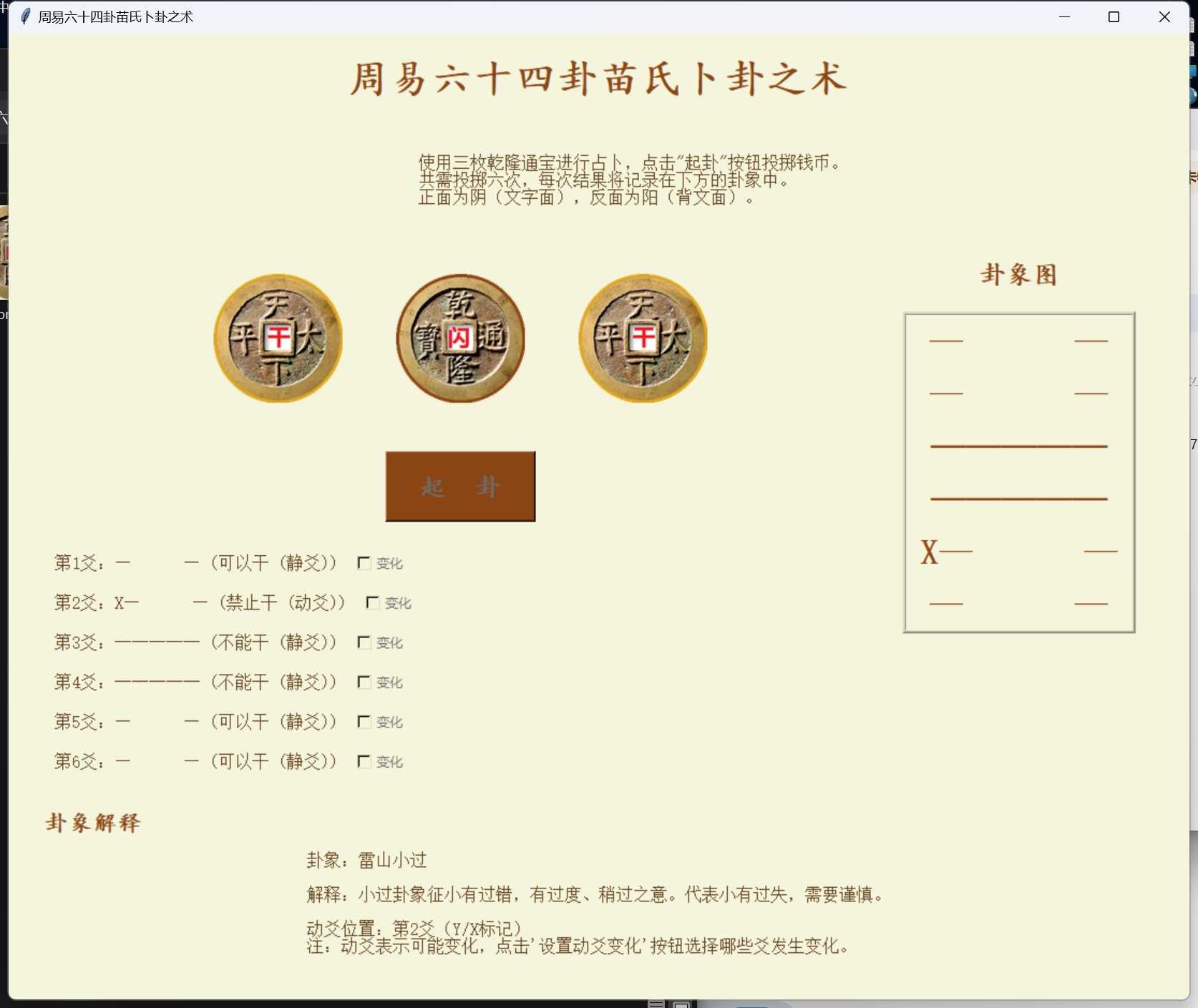Click the title 周易六十四卦苗氏卜卦之术

coord(598,80)
